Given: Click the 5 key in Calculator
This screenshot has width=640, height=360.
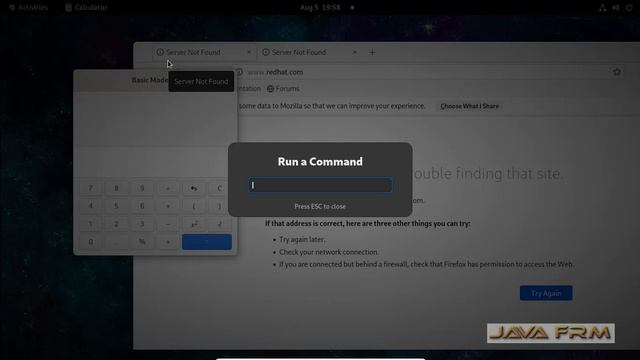Looking at the screenshot, I should [x=116, y=206].
